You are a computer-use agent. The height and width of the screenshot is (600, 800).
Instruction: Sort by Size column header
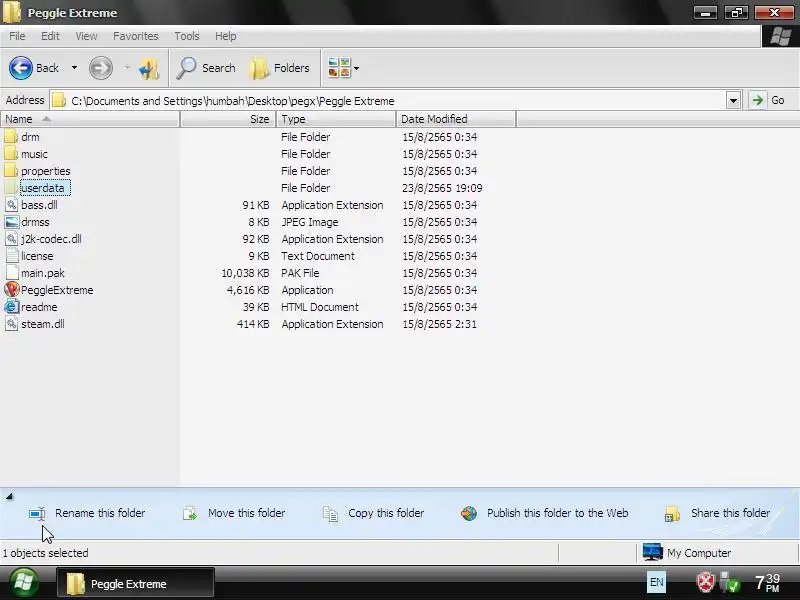tap(228, 119)
